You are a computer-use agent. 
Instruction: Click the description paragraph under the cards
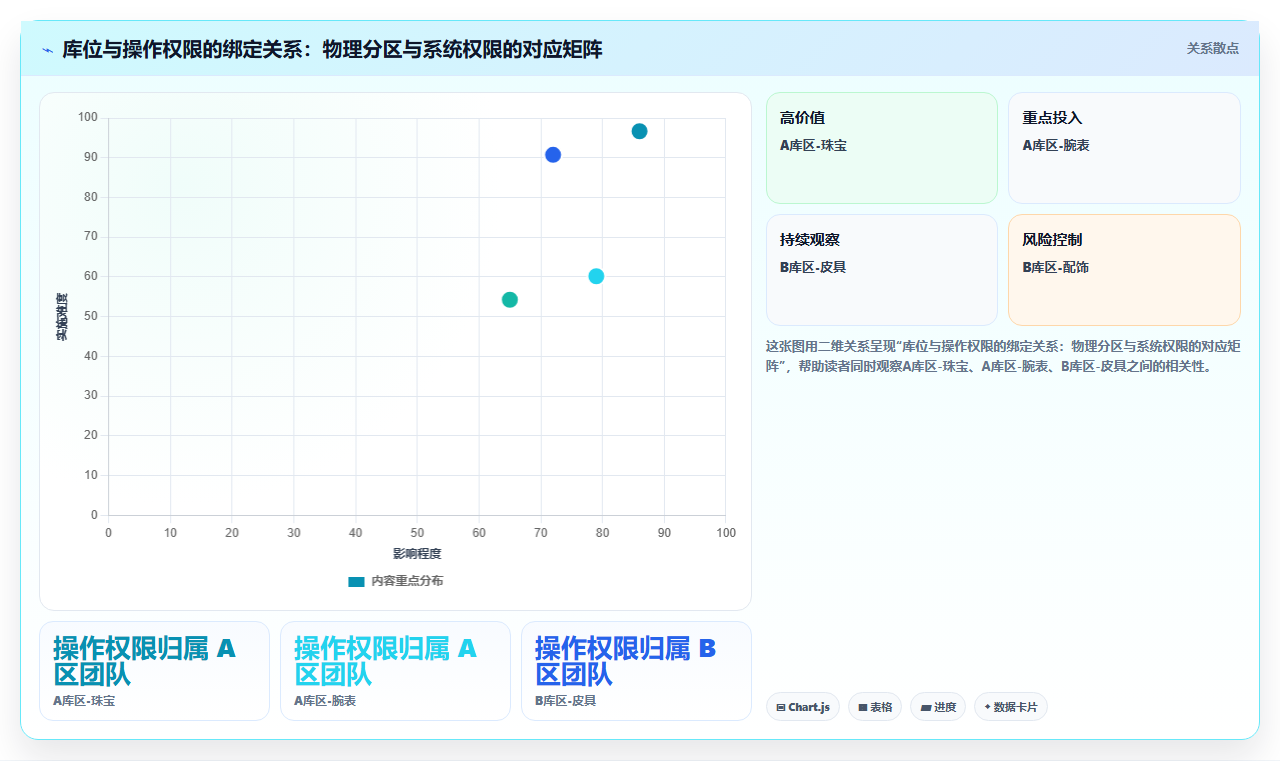pos(1003,356)
